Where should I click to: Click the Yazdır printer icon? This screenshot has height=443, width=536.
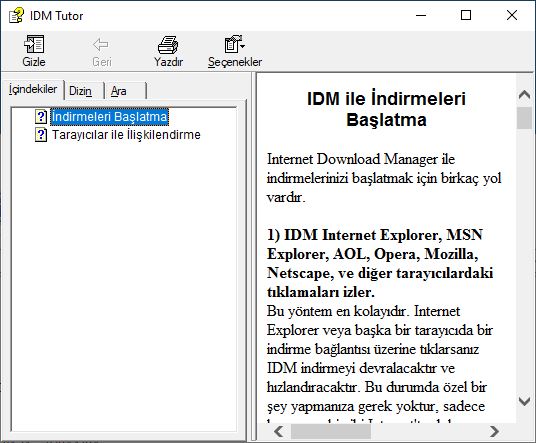[168, 45]
